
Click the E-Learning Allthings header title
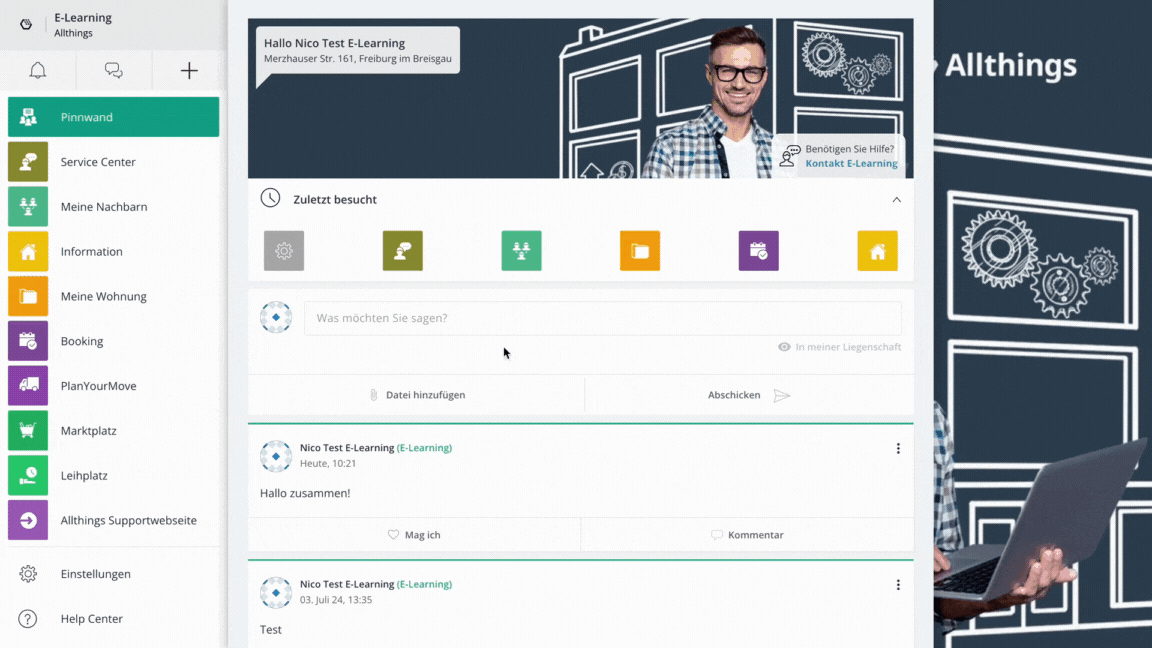(x=83, y=24)
